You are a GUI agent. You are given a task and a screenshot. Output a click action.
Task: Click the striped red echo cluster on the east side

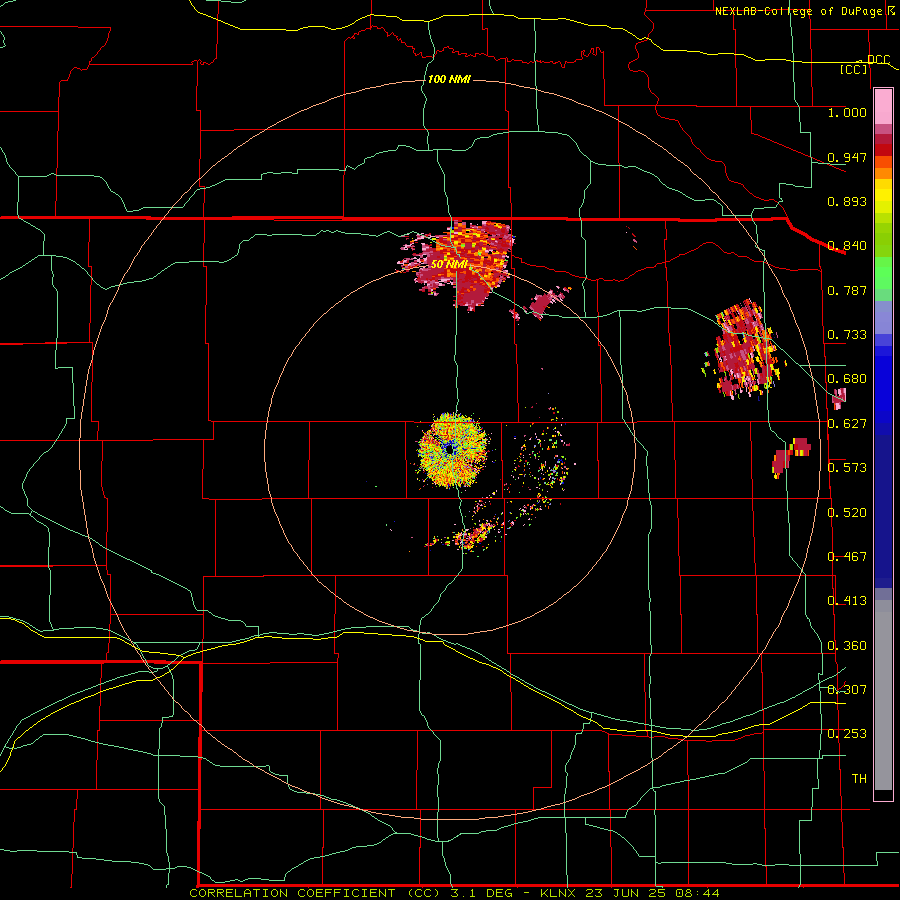click(x=743, y=348)
